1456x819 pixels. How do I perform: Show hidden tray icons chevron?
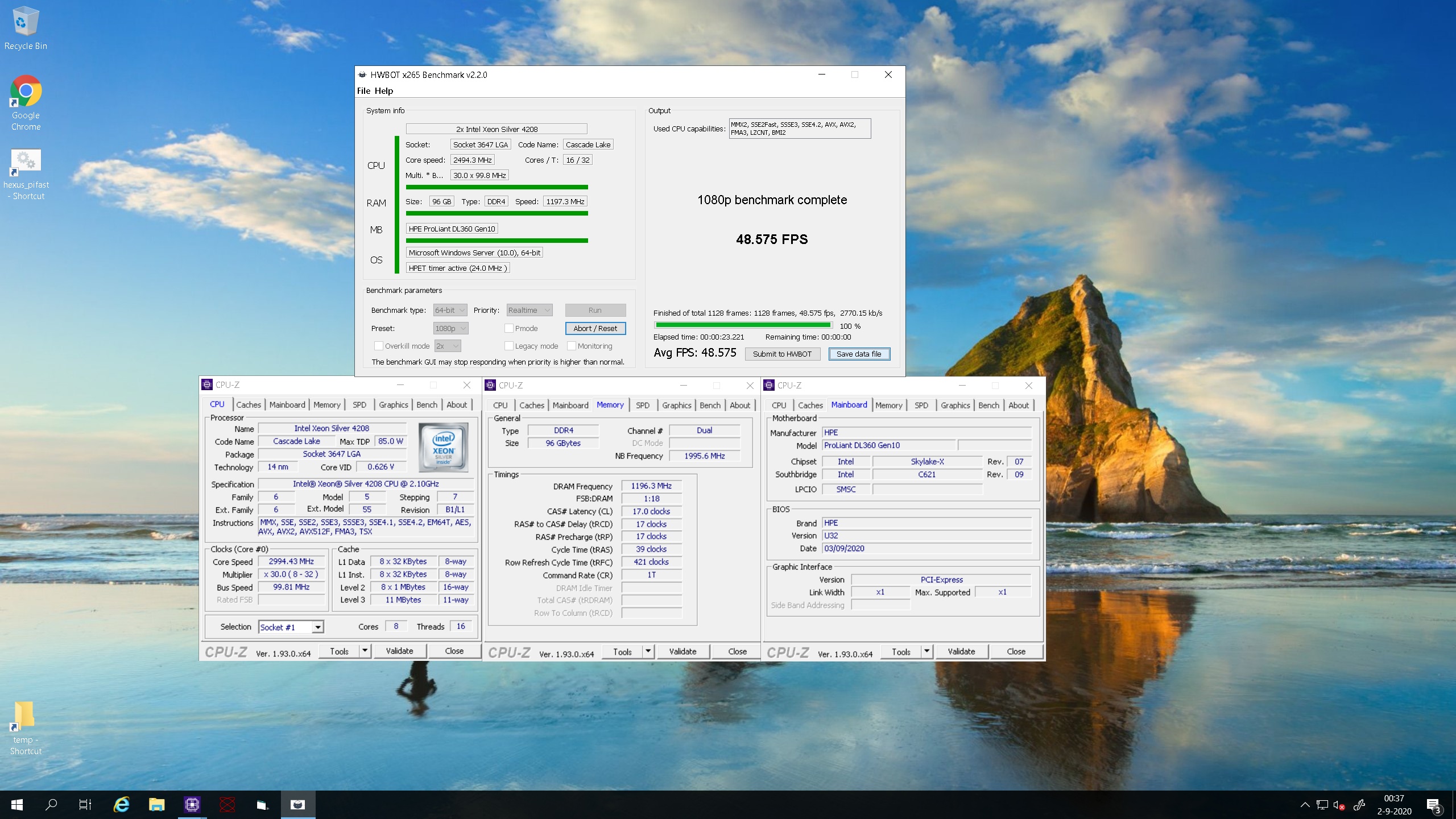tap(1305, 805)
